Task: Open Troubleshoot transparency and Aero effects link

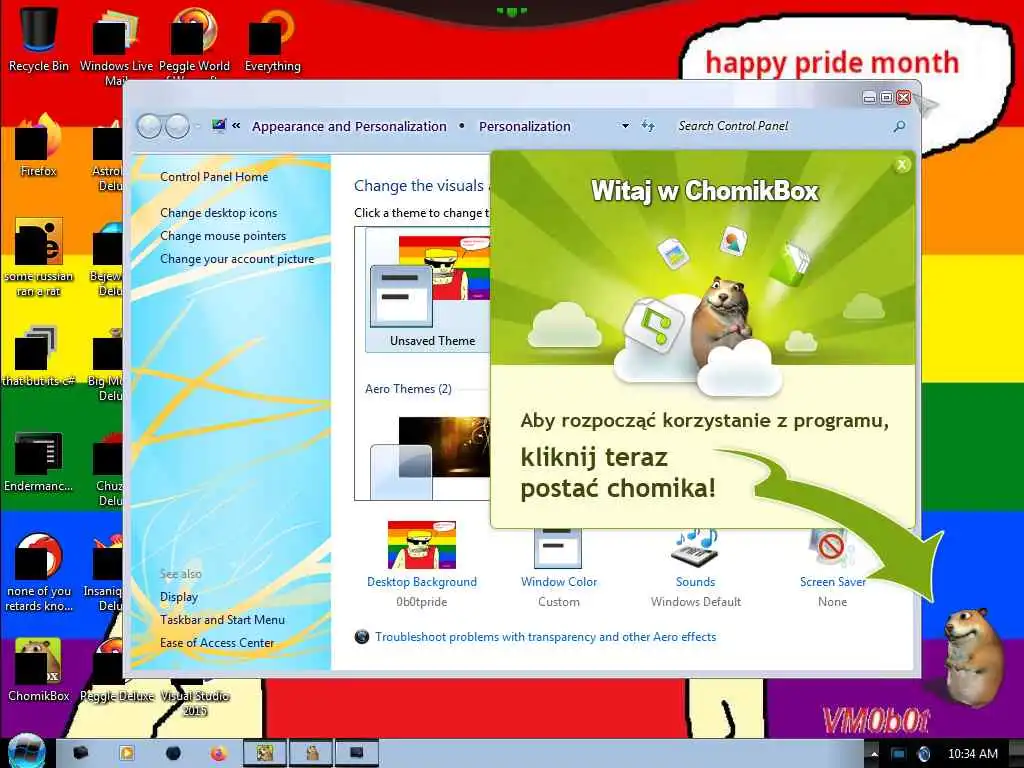Action: pos(545,637)
